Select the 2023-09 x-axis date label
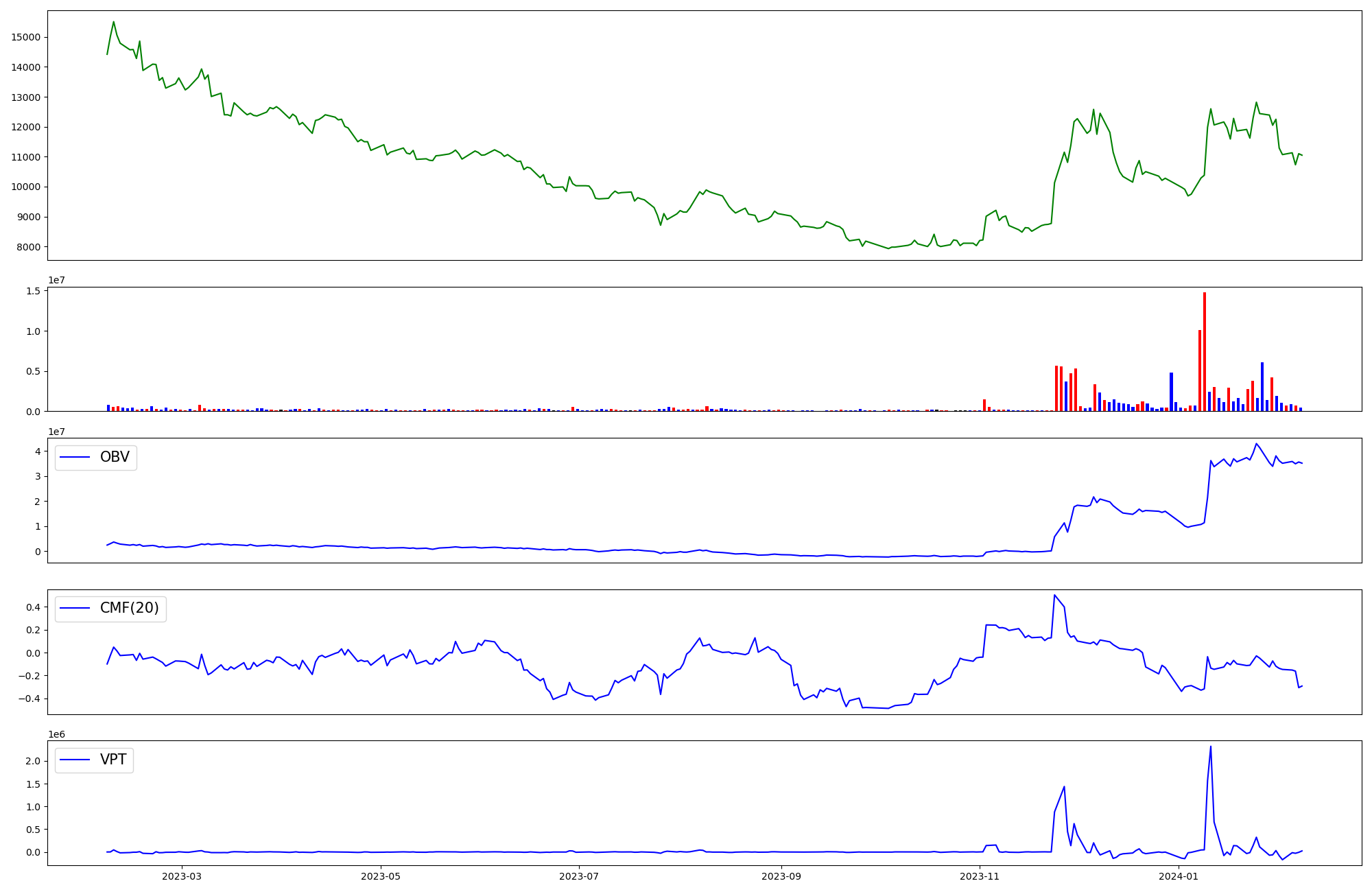 click(782, 876)
